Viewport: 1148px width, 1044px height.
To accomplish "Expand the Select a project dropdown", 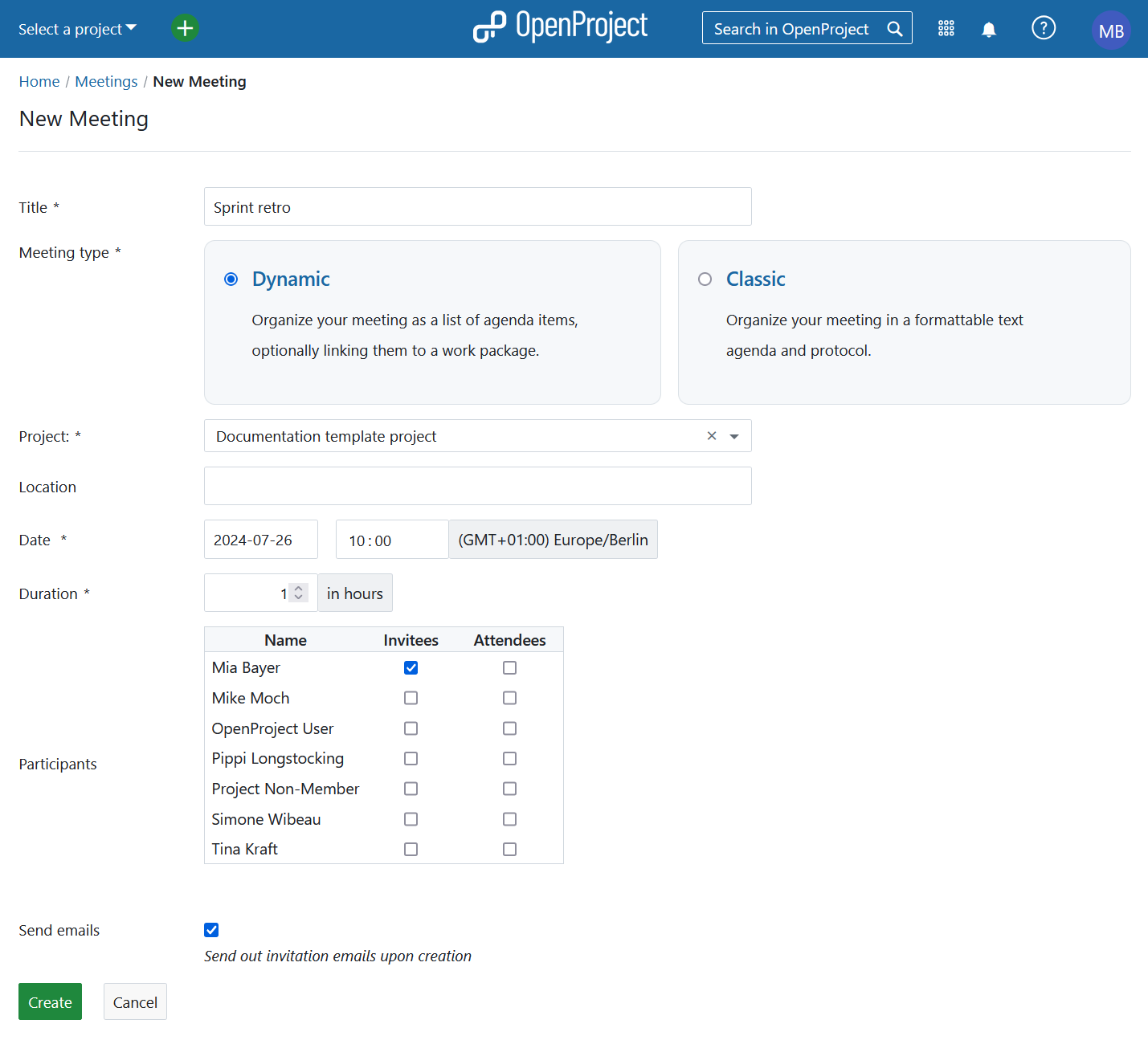I will coord(77,29).
